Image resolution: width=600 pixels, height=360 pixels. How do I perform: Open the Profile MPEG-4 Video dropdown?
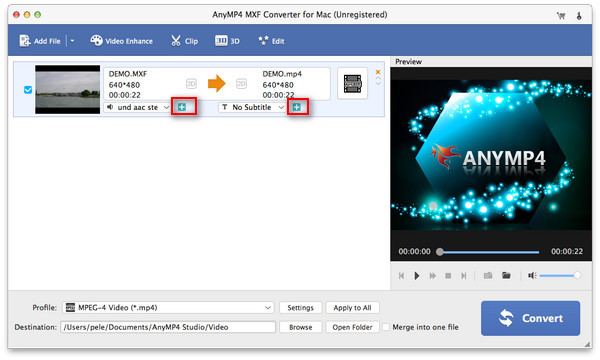[168, 308]
